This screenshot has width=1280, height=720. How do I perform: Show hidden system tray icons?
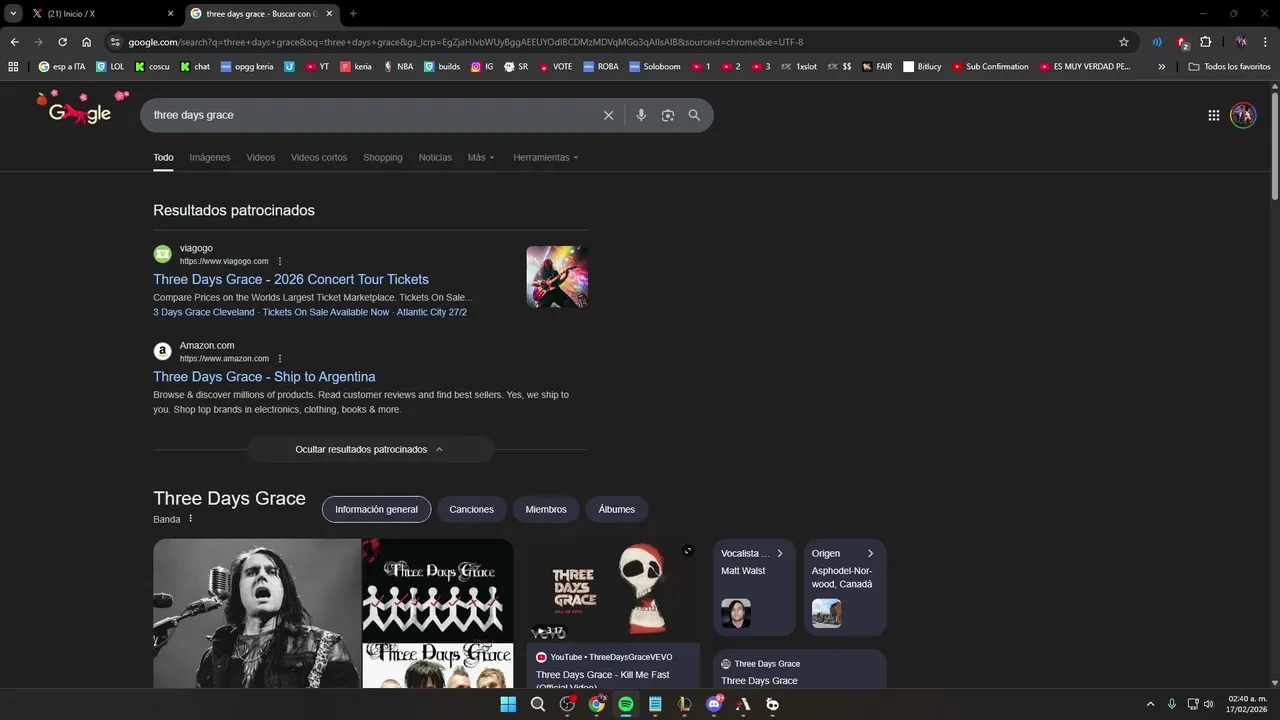(x=1150, y=704)
